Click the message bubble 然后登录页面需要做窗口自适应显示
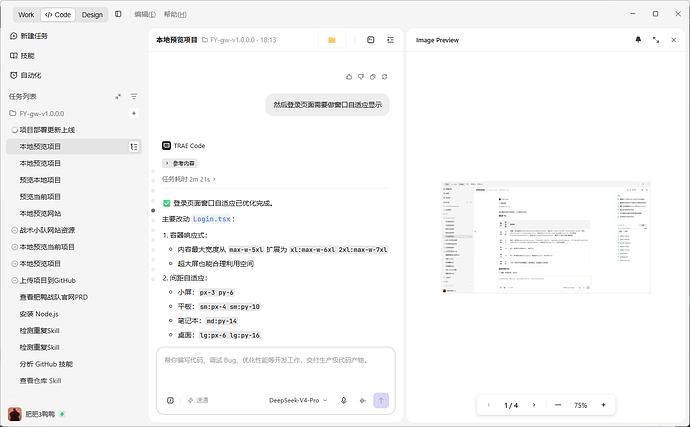This screenshot has width=690, height=427. 327,105
